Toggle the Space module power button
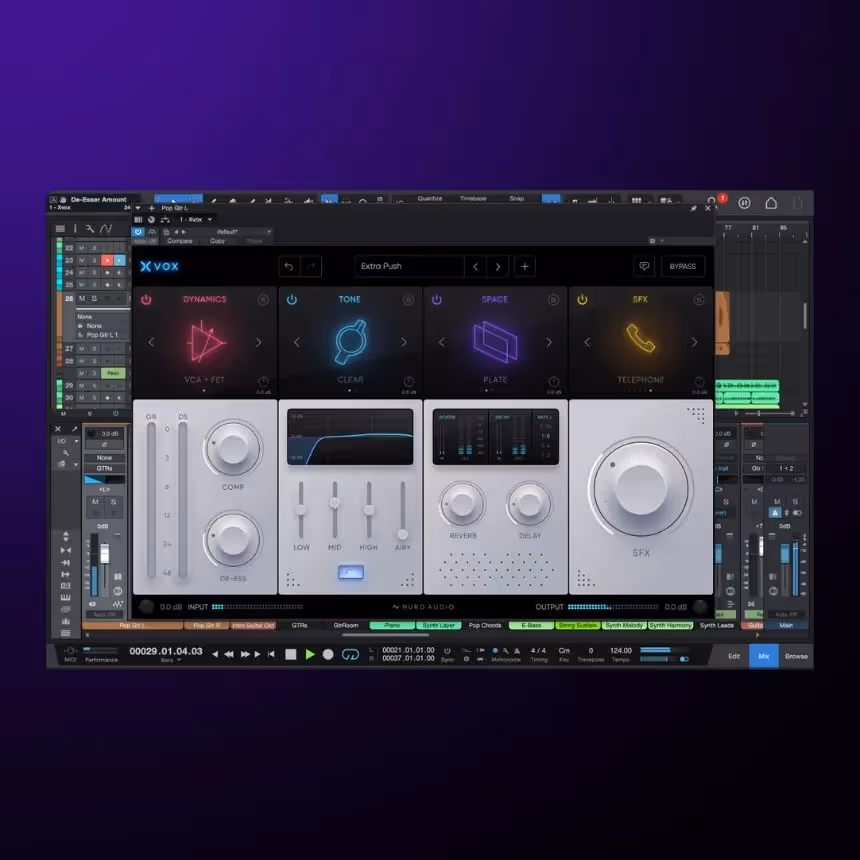This screenshot has height=860, width=860. [437, 299]
